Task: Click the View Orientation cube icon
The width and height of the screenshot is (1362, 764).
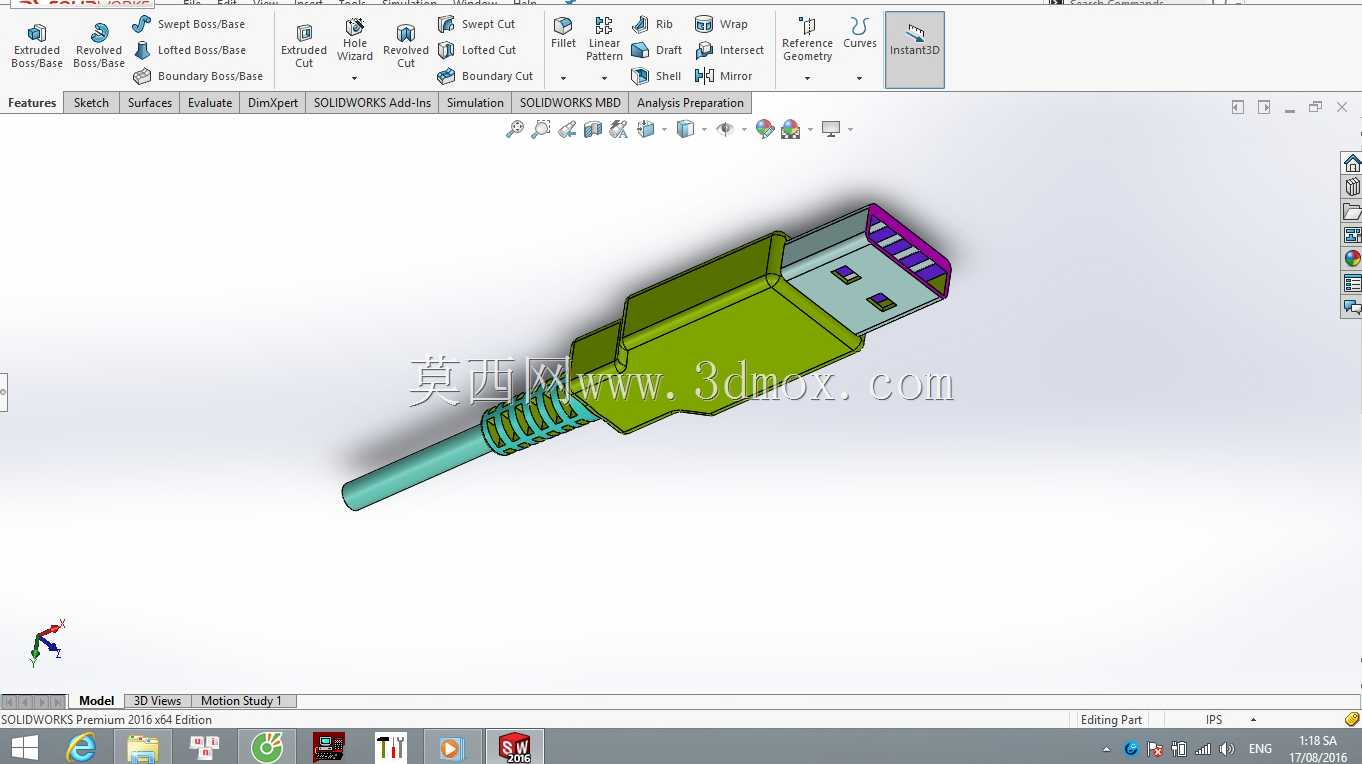Action: (645, 129)
